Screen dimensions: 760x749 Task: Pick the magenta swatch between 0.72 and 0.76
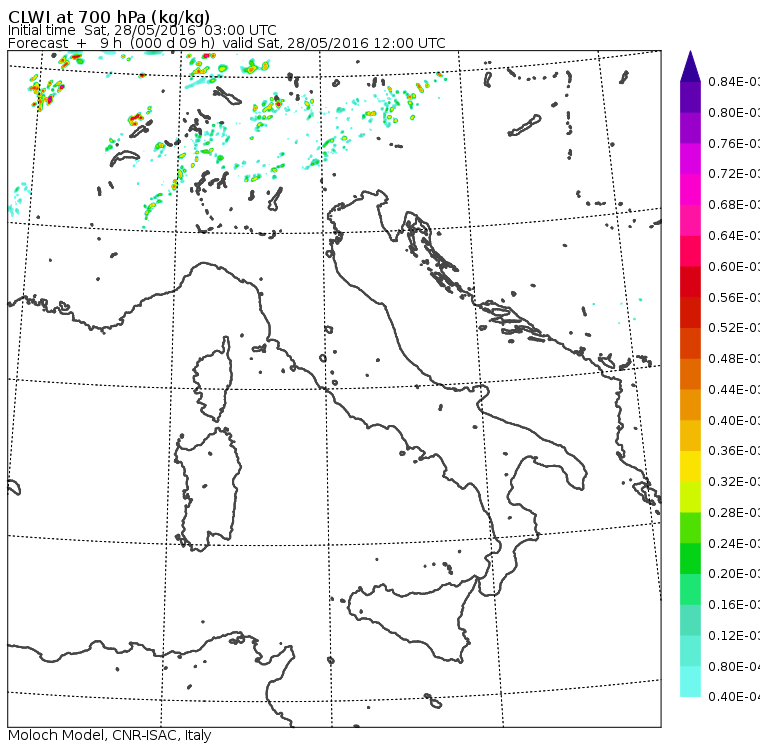(690, 159)
